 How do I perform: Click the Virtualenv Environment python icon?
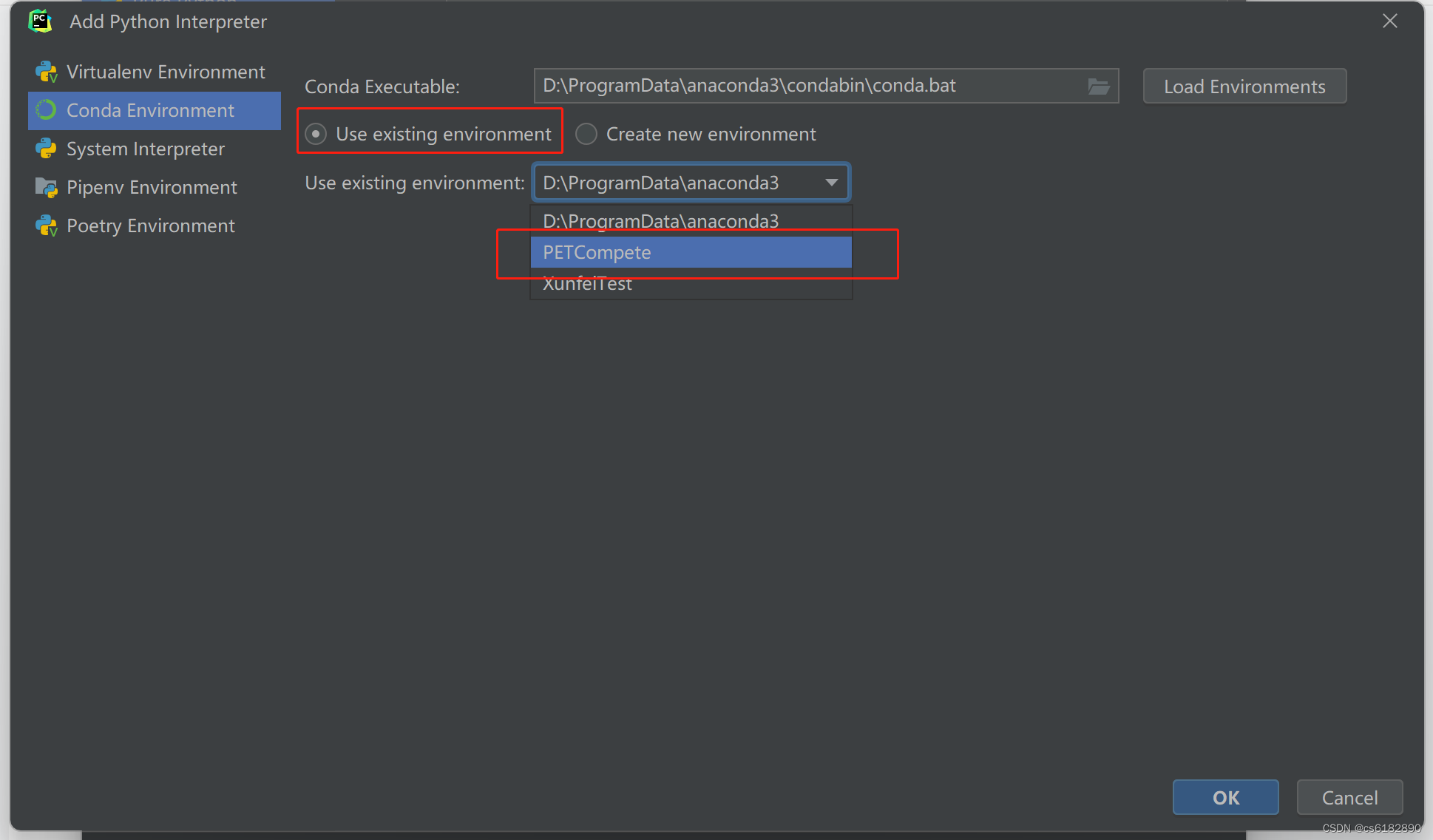click(x=47, y=72)
